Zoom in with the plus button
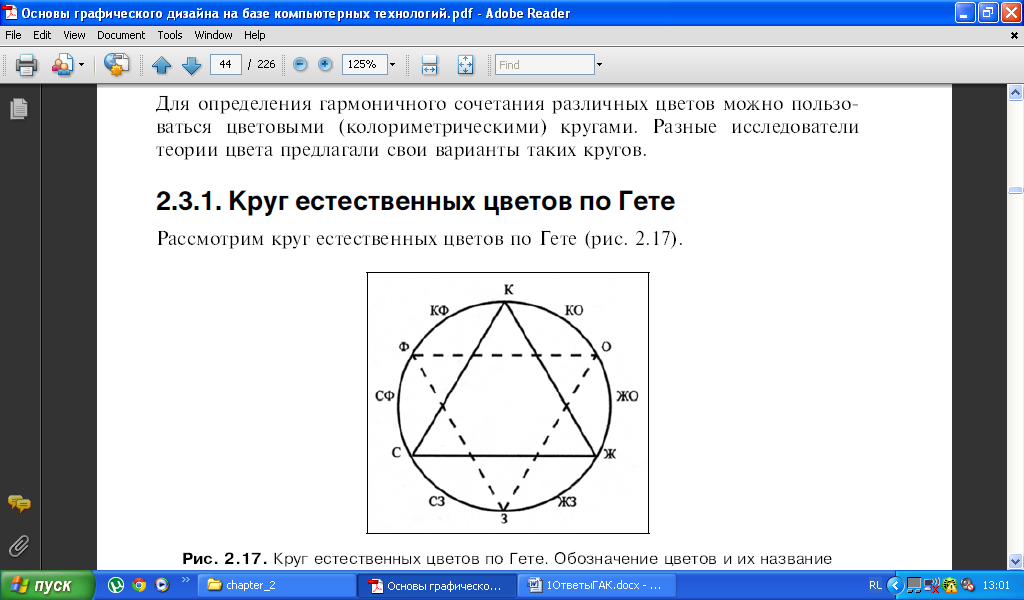The image size is (1024, 600). (x=325, y=64)
